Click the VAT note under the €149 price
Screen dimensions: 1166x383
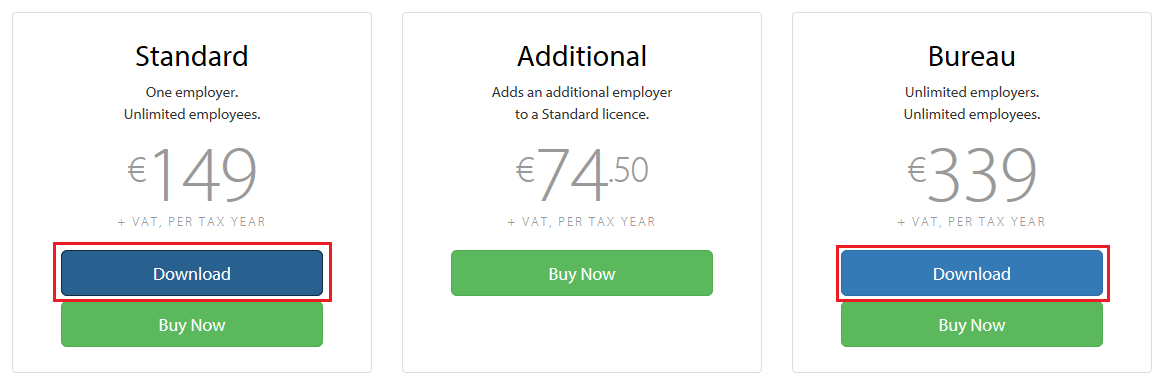click(192, 222)
